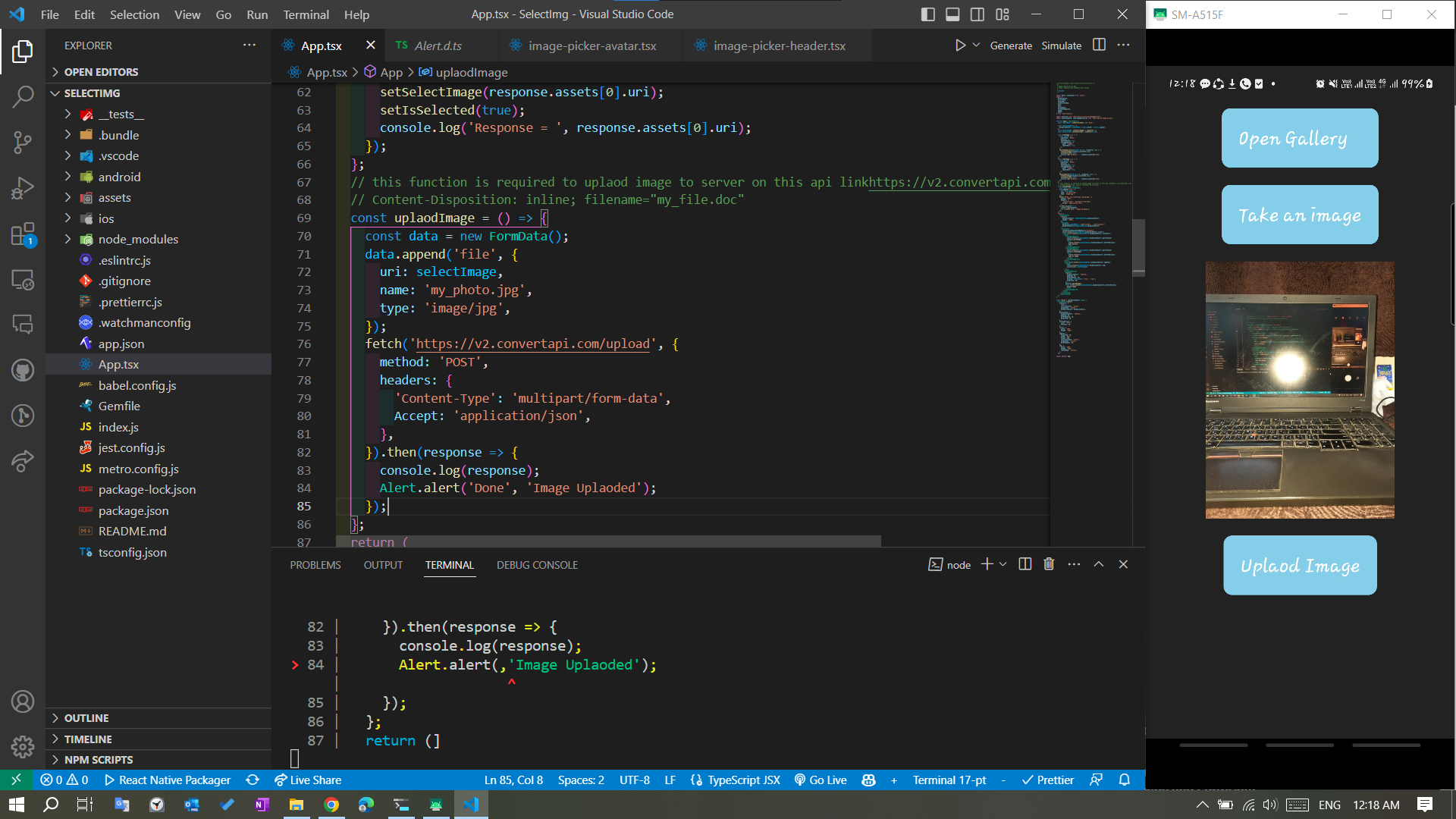Screen dimensions: 1456x819
Task: Toggle the secondary sidebar visibility
Action: (x=977, y=14)
